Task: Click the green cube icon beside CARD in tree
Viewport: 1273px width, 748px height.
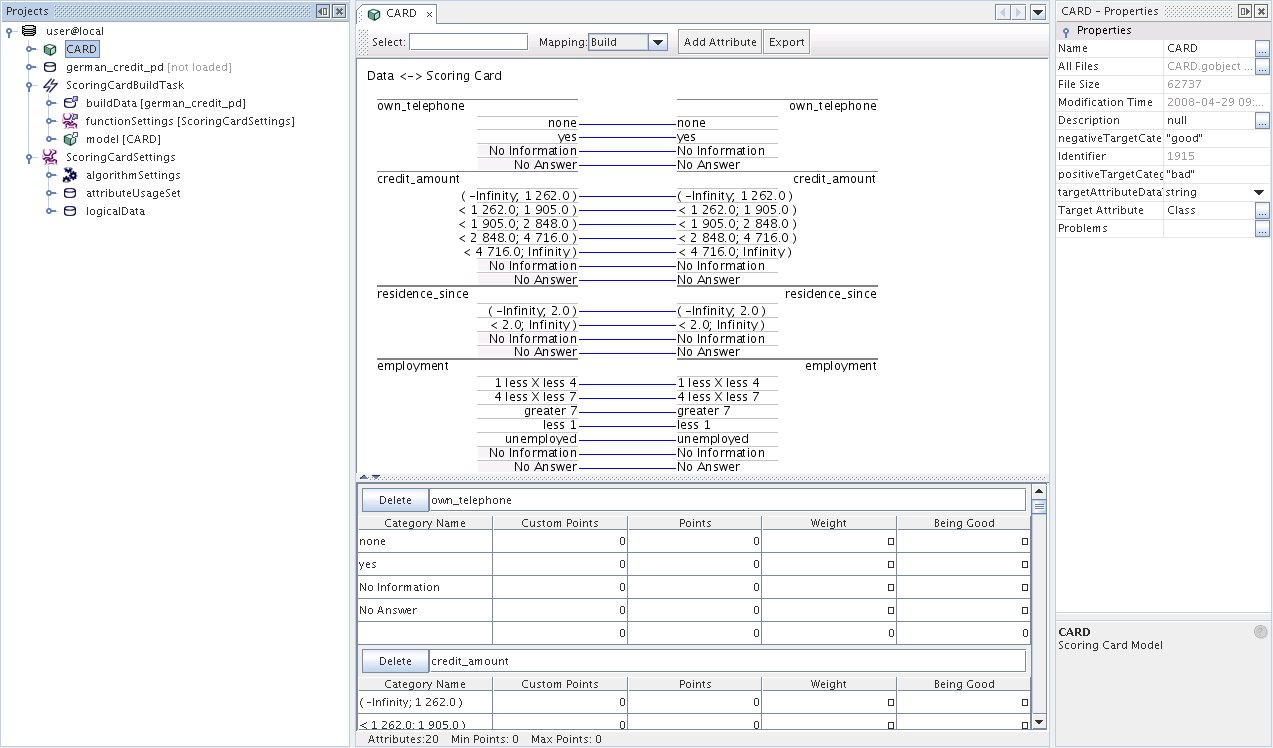Action: pyautogui.click(x=49, y=49)
